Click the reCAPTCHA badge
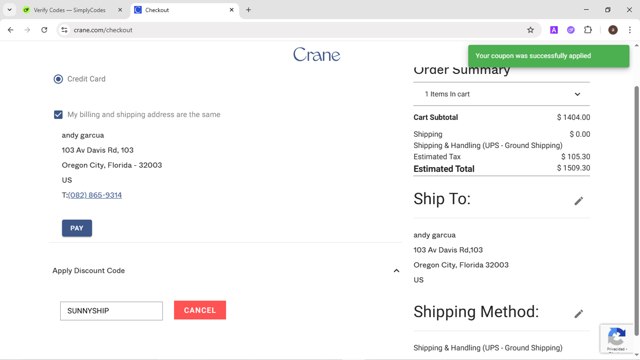Viewport: 640px width, 360px height. (x=616, y=338)
